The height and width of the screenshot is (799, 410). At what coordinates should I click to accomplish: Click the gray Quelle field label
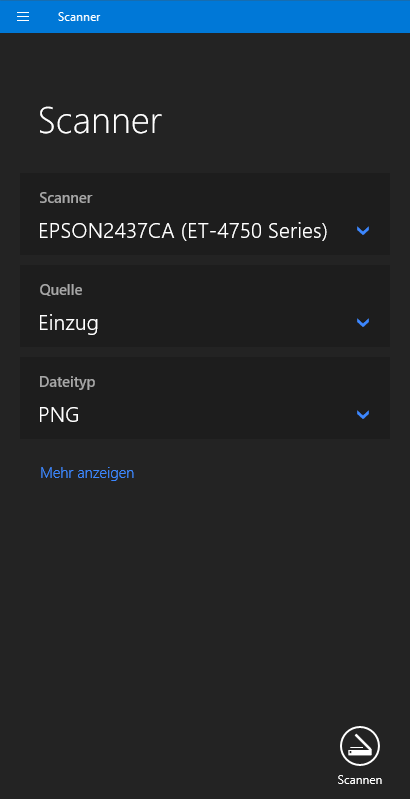pos(61,290)
